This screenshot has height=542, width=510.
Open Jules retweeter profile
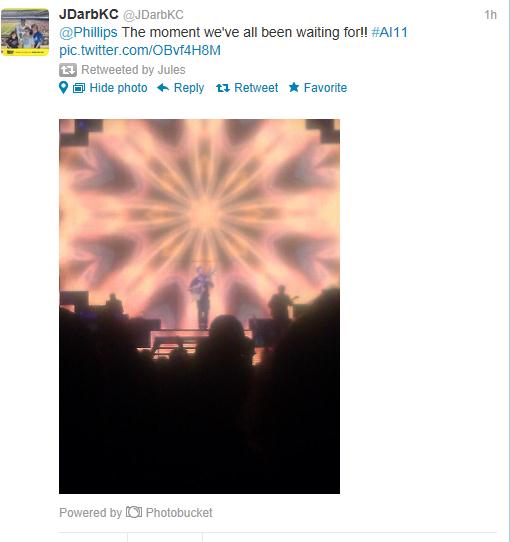tap(171, 70)
